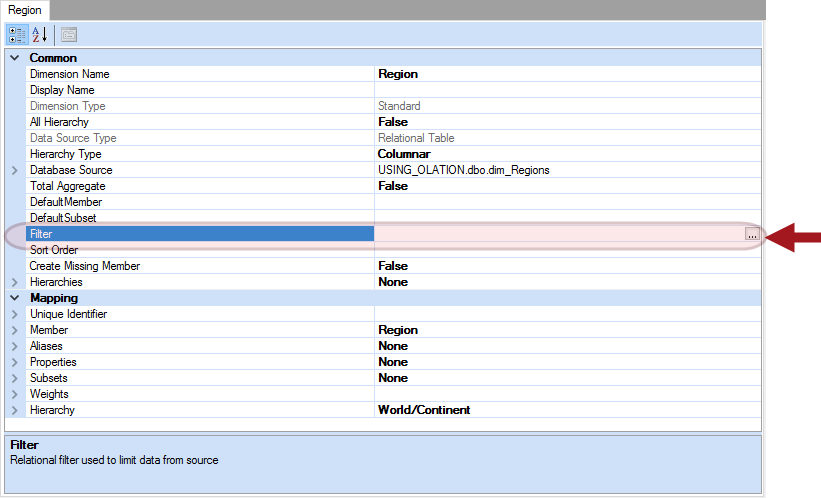821x498 pixels.
Task: Expand the Aliases mapping row
Action: coord(14,346)
